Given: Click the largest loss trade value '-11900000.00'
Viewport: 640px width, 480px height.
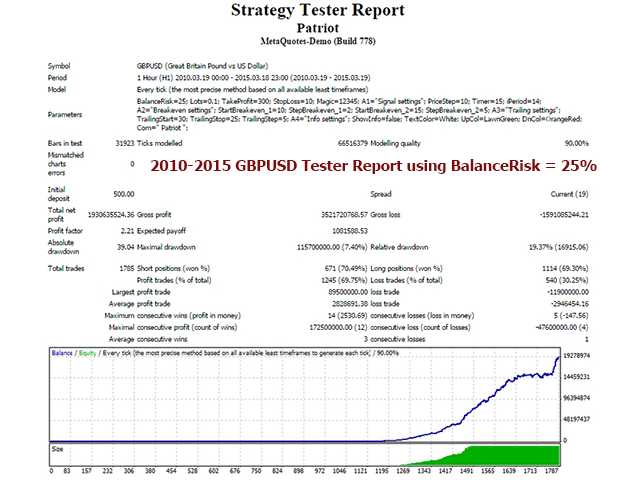Looking at the screenshot, I should click(568, 292).
